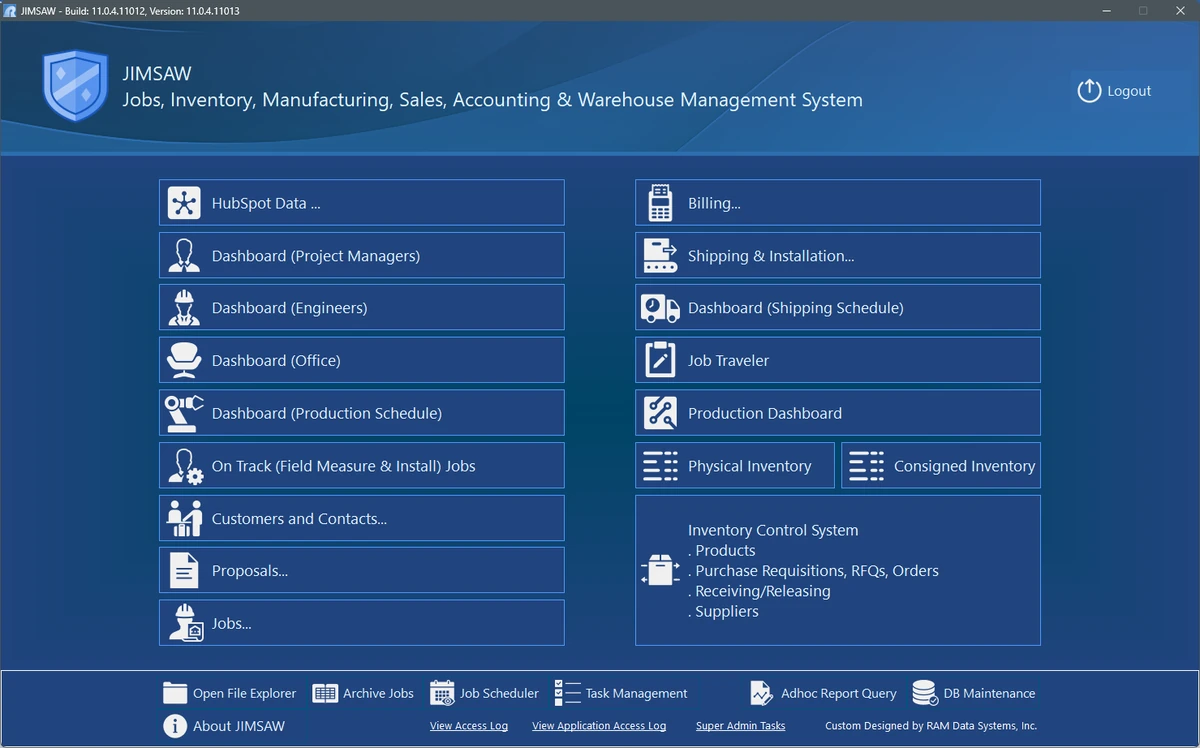The height and width of the screenshot is (748, 1200).
Task: Click the Customers and Contacts people icon
Action: (184, 518)
